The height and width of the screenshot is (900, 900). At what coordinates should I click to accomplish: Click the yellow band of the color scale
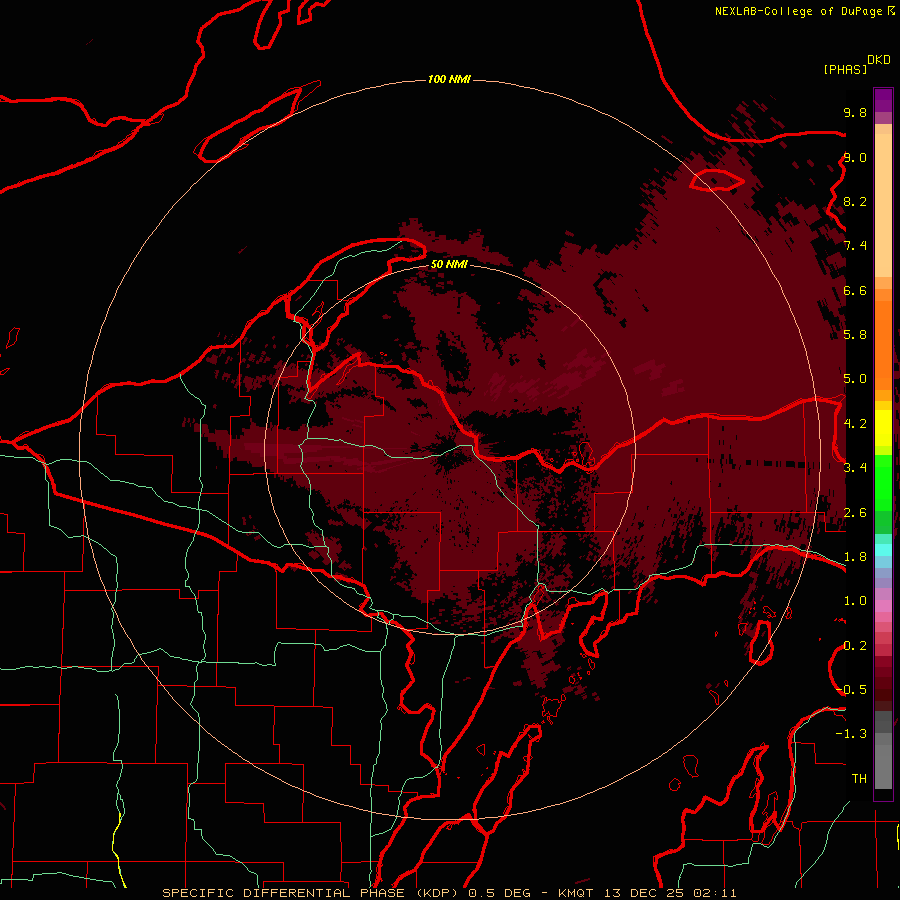[x=883, y=428]
